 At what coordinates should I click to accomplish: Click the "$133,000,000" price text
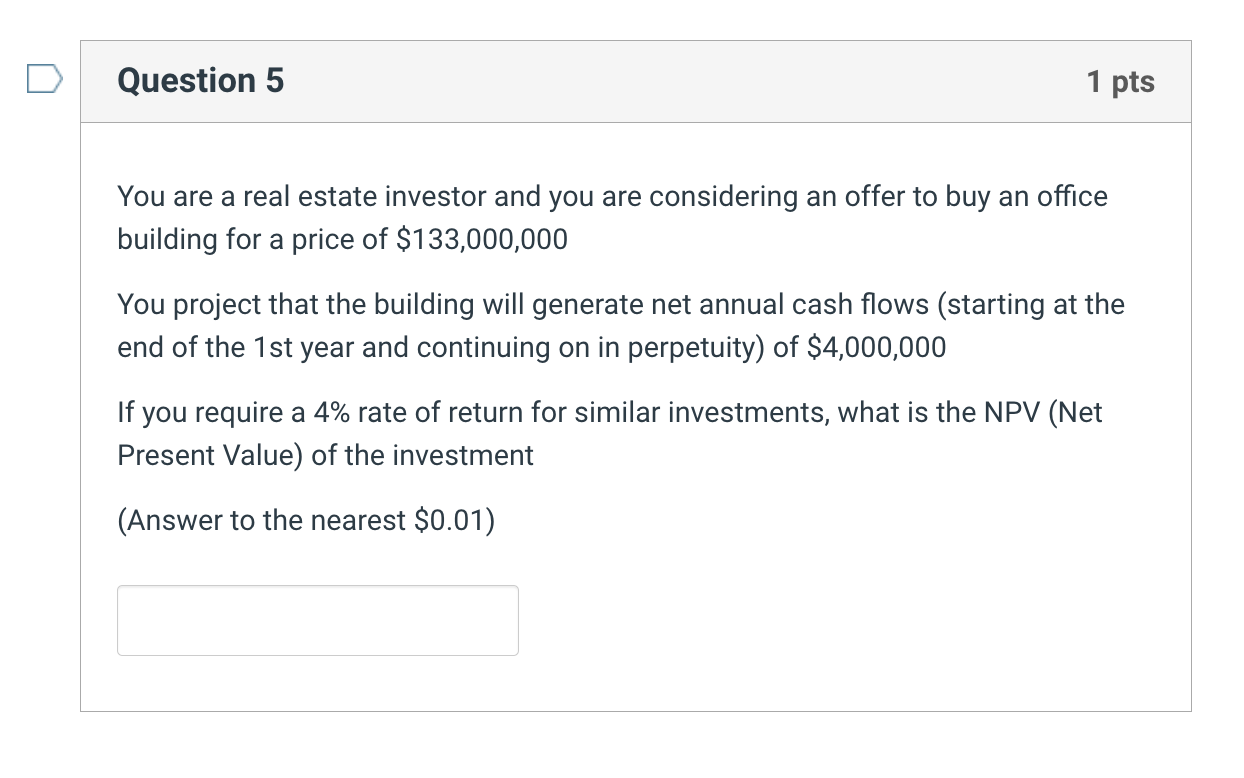[x=482, y=240]
